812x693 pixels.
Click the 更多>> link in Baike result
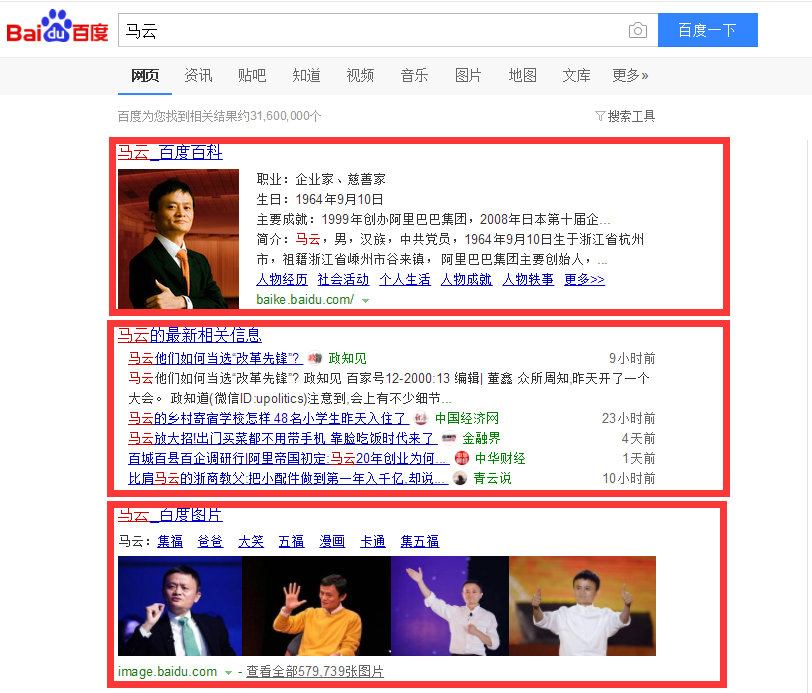point(584,280)
